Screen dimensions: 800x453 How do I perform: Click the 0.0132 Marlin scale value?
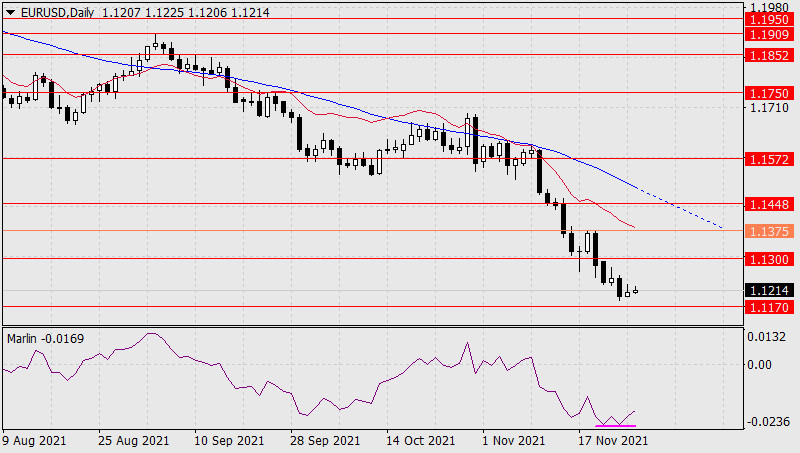tap(766, 337)
